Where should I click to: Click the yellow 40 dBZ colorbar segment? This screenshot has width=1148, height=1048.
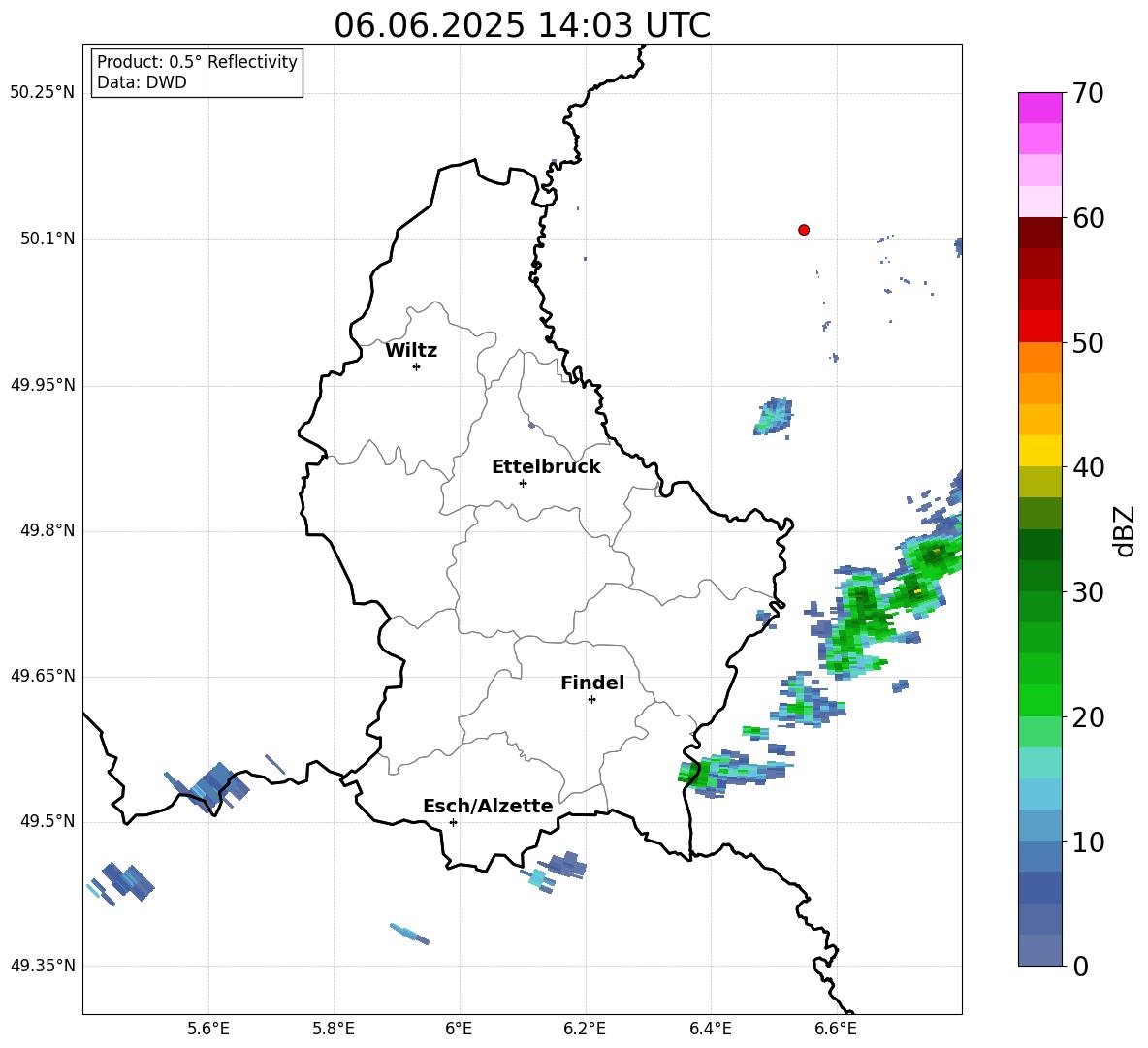click(x=1039, y=451)
